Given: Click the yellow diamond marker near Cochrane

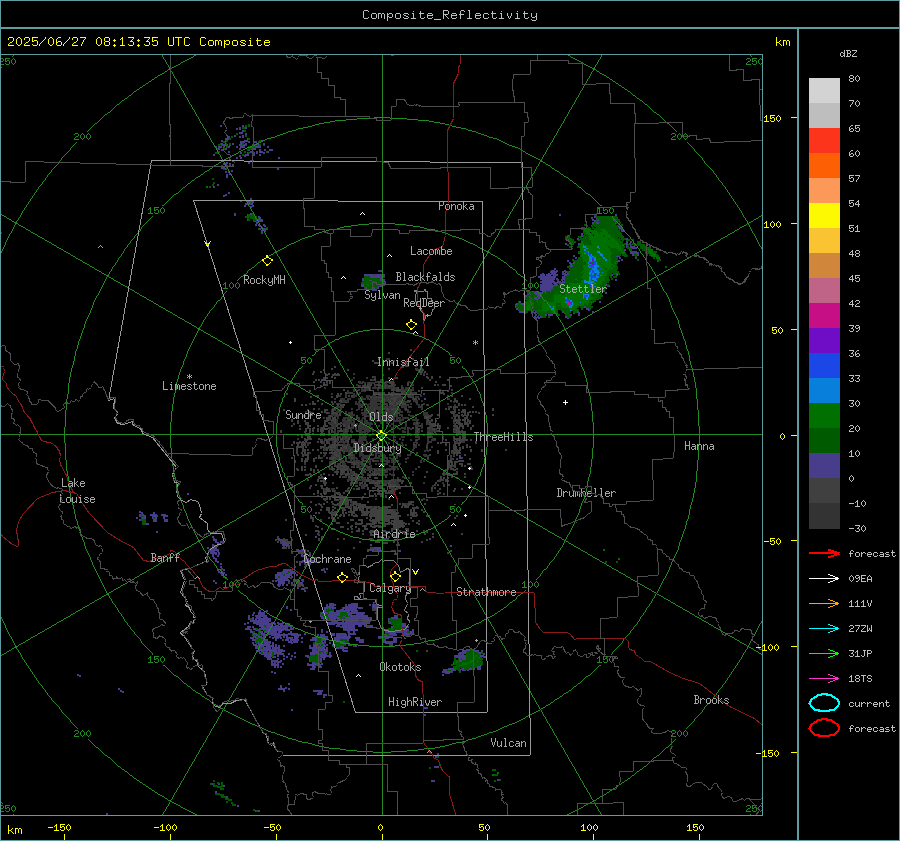Looking at the screenshot, I should 342,577.
